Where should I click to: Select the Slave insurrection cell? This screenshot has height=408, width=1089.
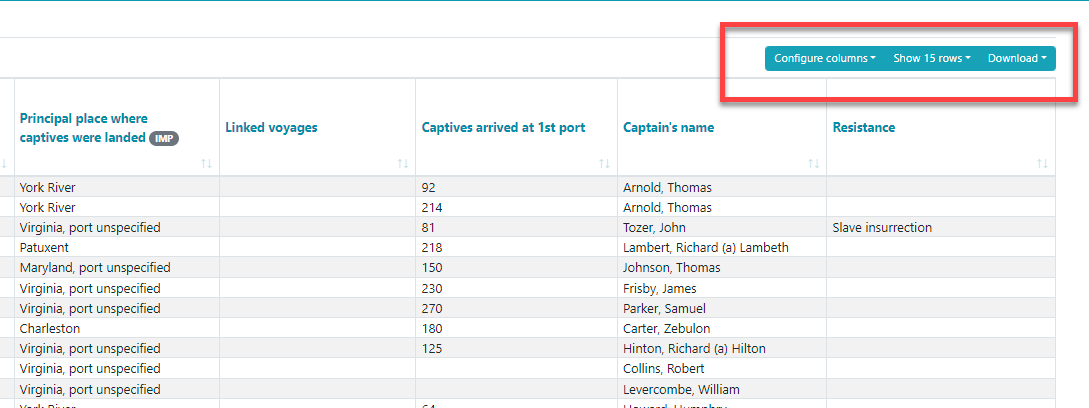(882, 228)
